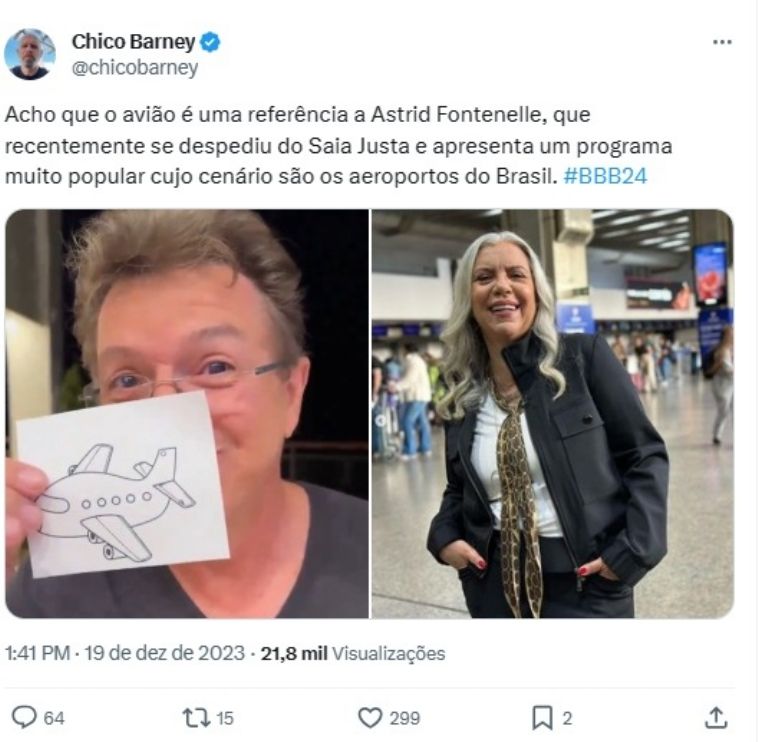Screen dimensions: 768x742
Task: Click the reply speech bubble icon
Action: [x=24, y=717]
